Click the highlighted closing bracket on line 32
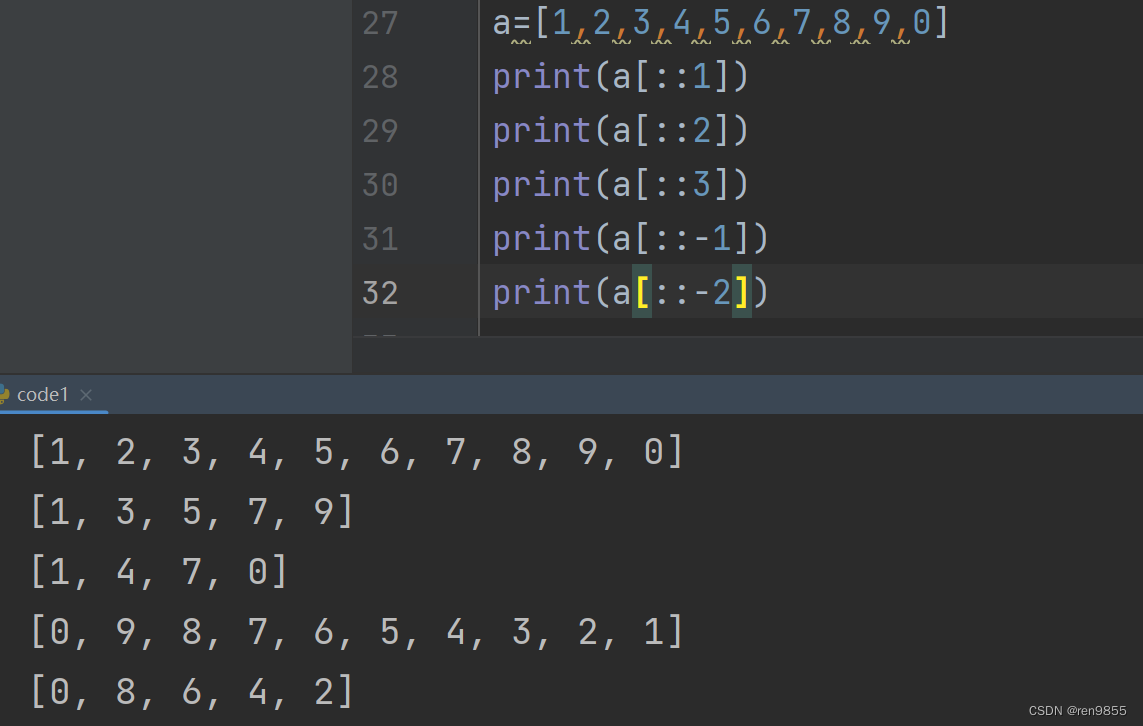Screen dimensions: 1143x726 [741, 292]
